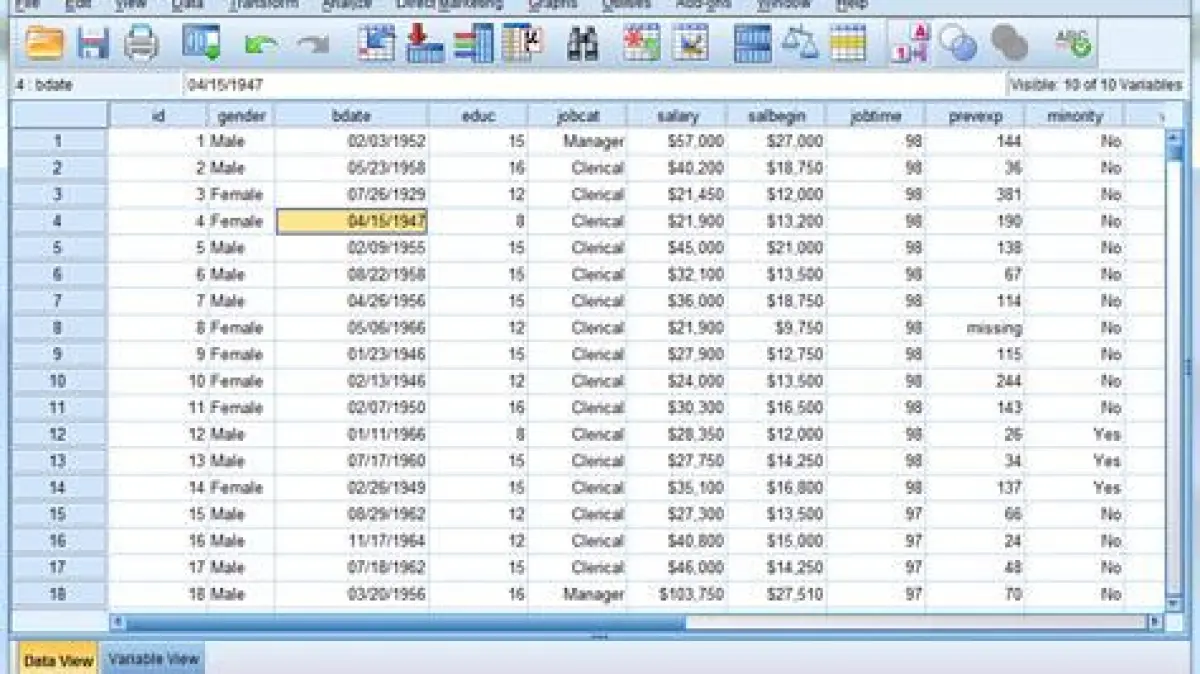Undo the last action using the green arrow
The width and height of the screenshot is (1200, 674).
point(260,44)
